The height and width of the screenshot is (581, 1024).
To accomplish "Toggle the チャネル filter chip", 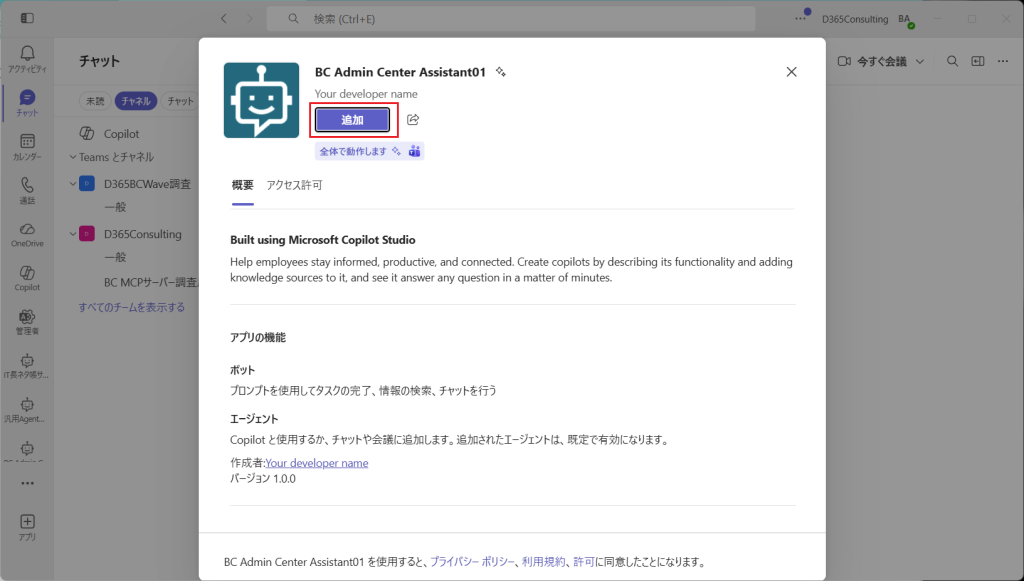I will click(136, 101).
